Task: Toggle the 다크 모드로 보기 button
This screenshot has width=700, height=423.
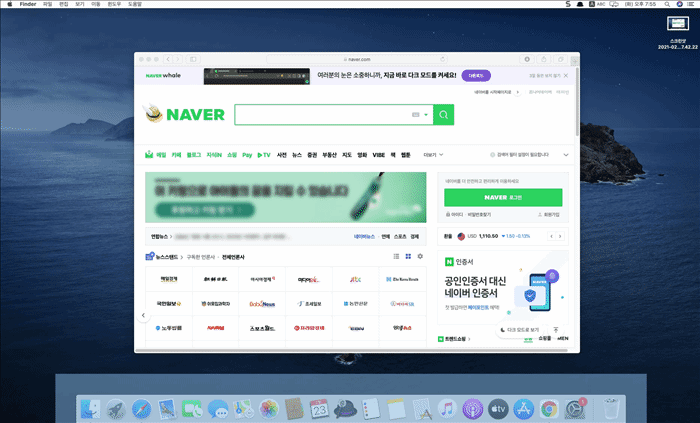Action: (x=520, y=330)
